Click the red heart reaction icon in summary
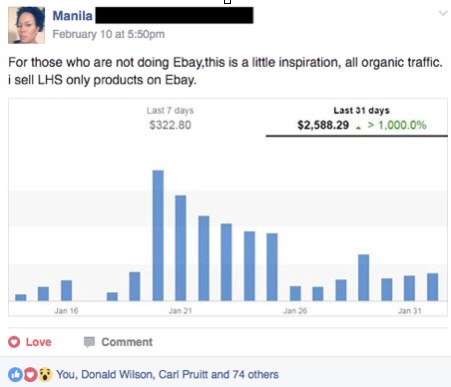Screen dimensions: 451x387 (x=30, y=374)
